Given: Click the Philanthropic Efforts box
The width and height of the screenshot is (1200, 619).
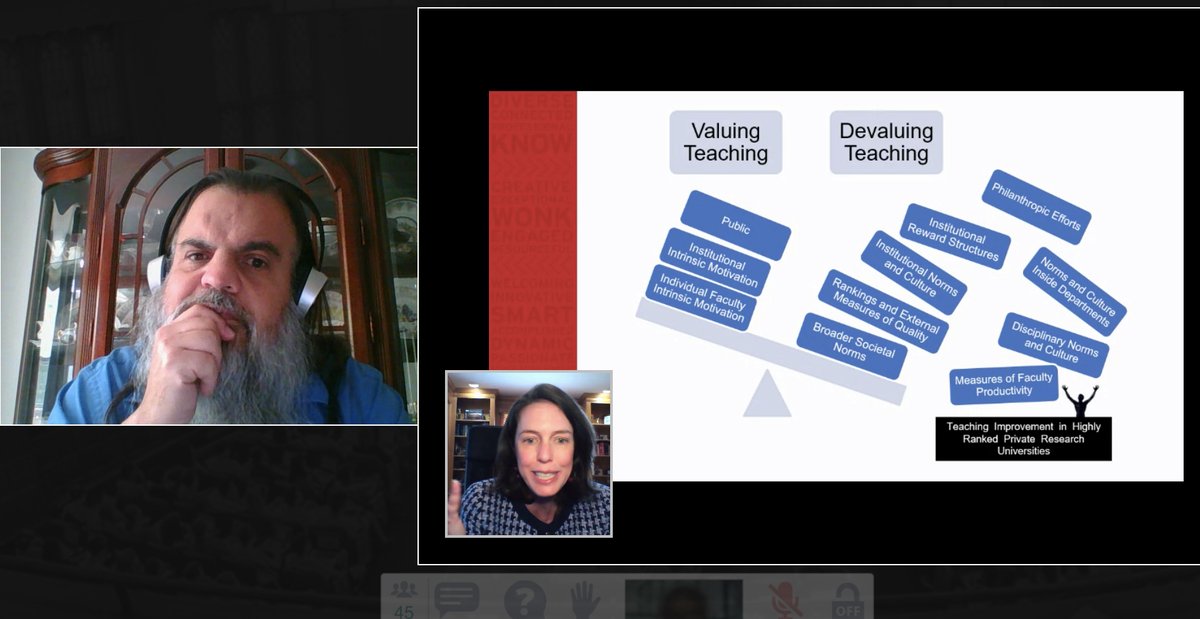Looking at the screenshot, I should click(x=1036, y=207).
